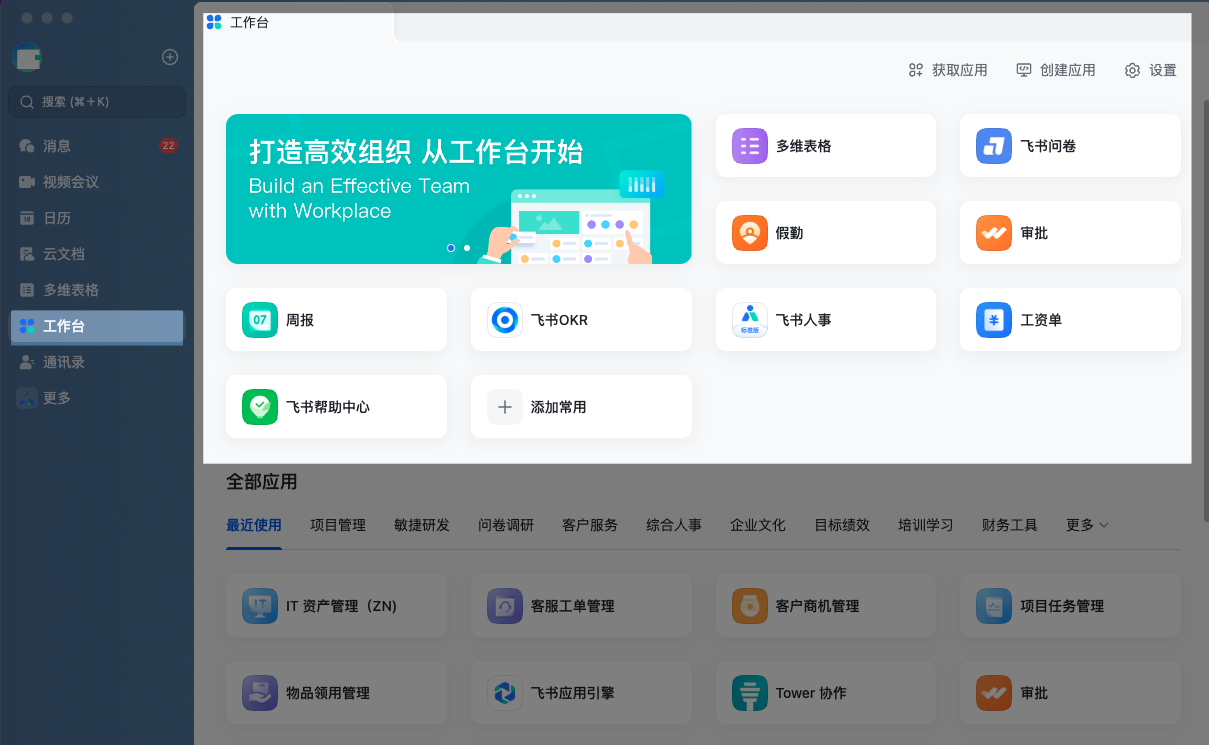Select the first carousel dot on the banner

tap(451, 247)
